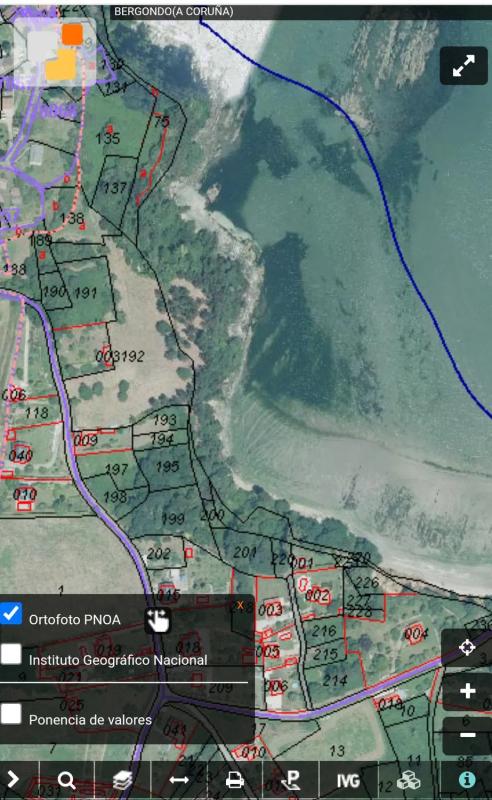This screenshot has height=800, width=492.
Task: Close the layers panel with x
Action: coord(240,606)
